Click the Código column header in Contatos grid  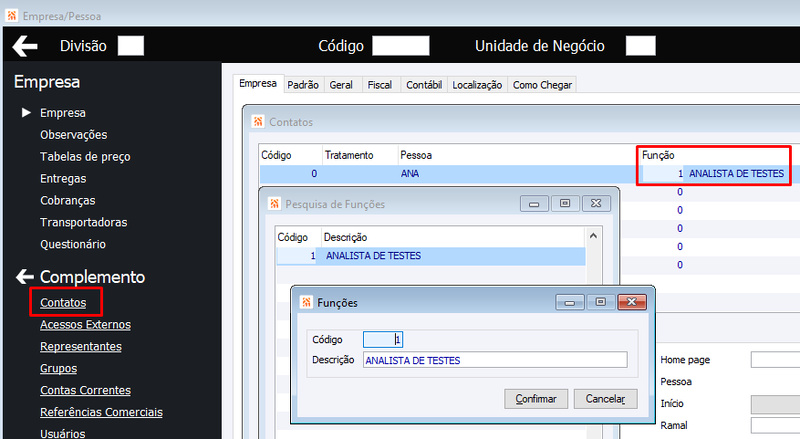pyautogui.click(x=276, y=155)
